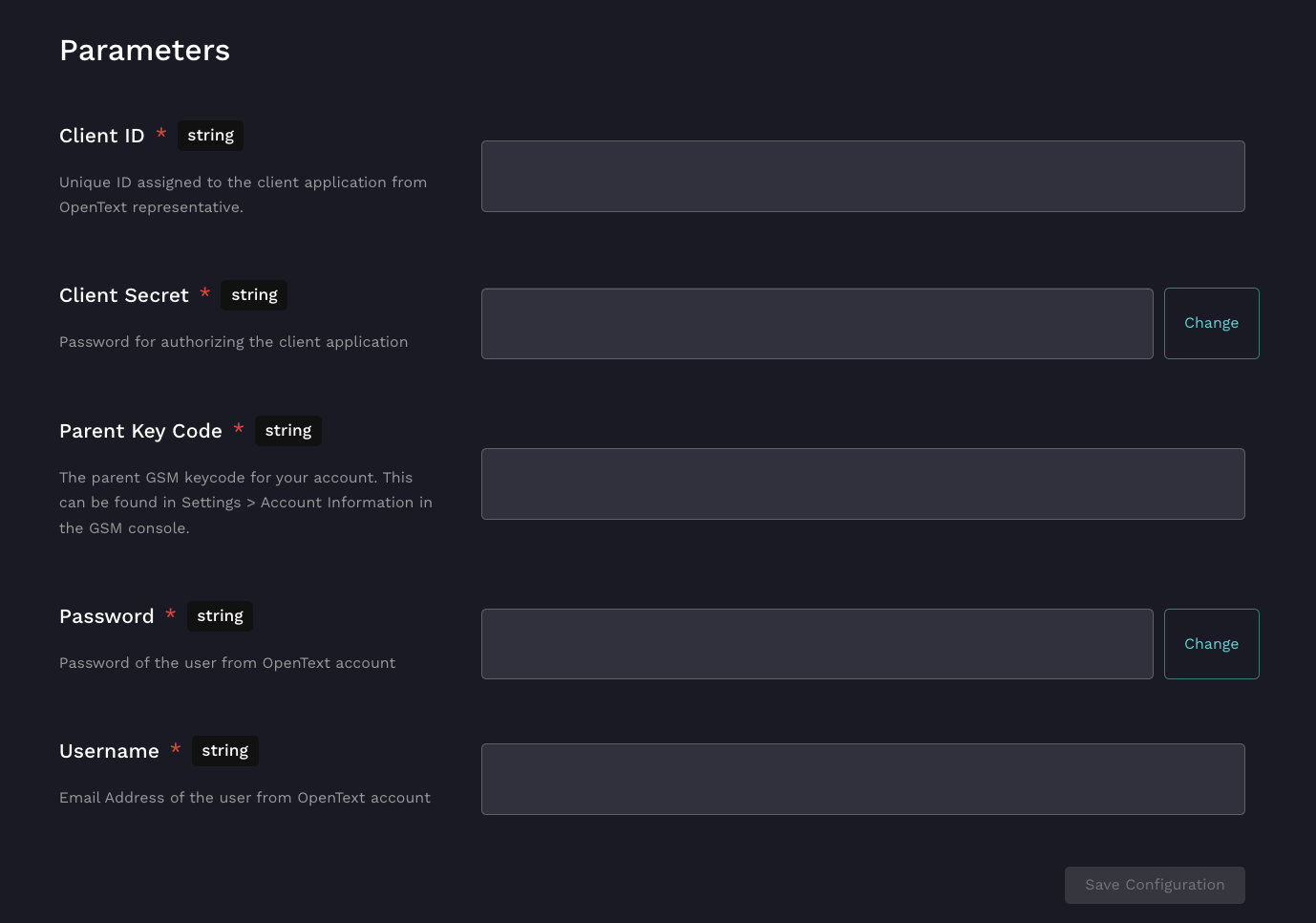Viewport: 1316px width, 923px height.
Task: Click the string badge next to Password
Action: 220,616
